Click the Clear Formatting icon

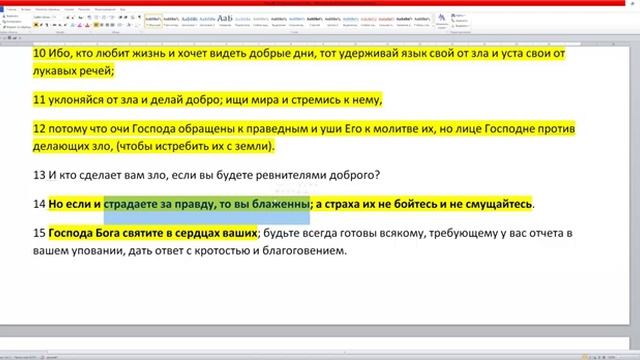89,17
